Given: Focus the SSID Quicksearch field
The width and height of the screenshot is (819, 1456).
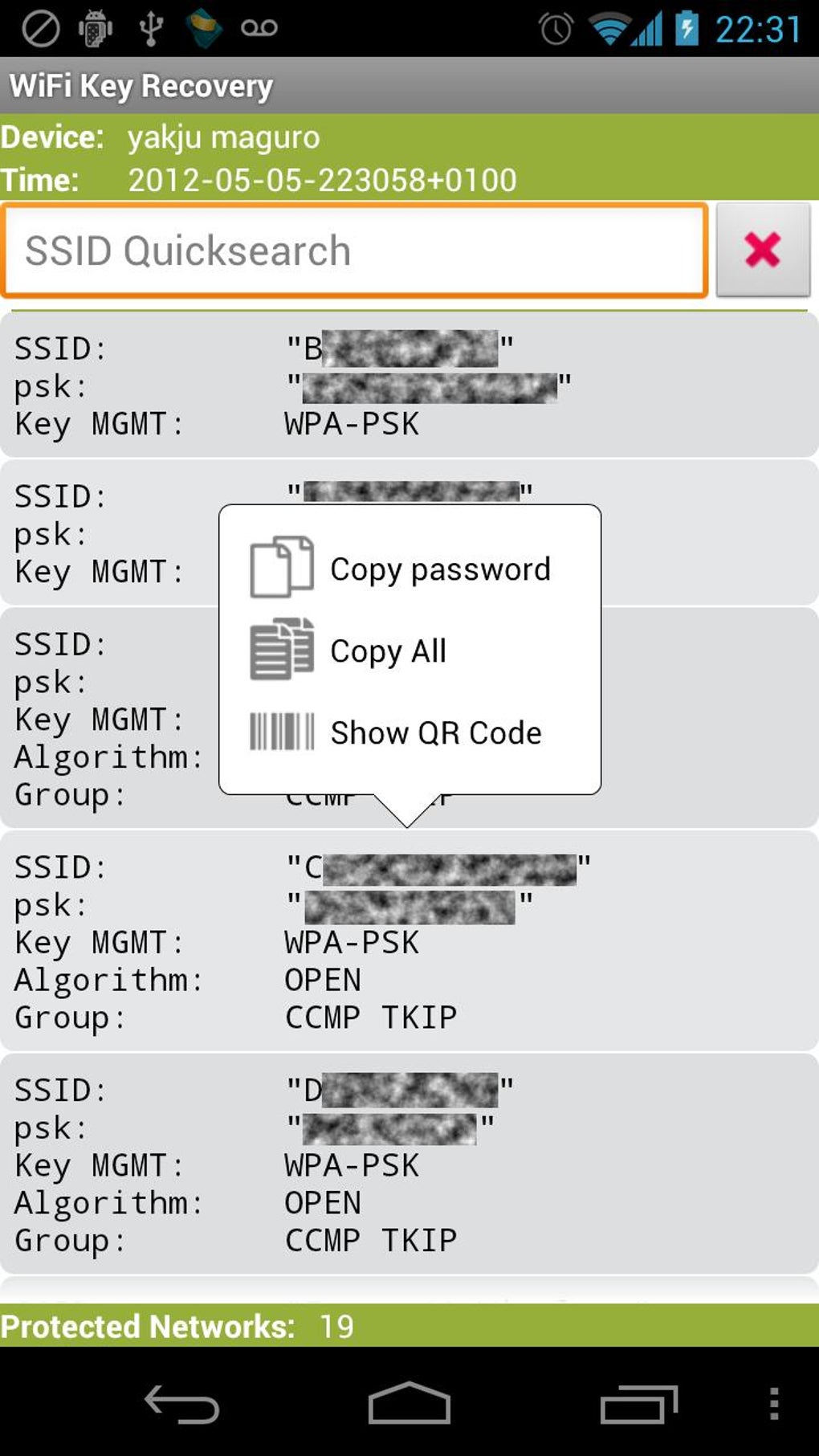Looking at the screenshot, I should [355, 251].
